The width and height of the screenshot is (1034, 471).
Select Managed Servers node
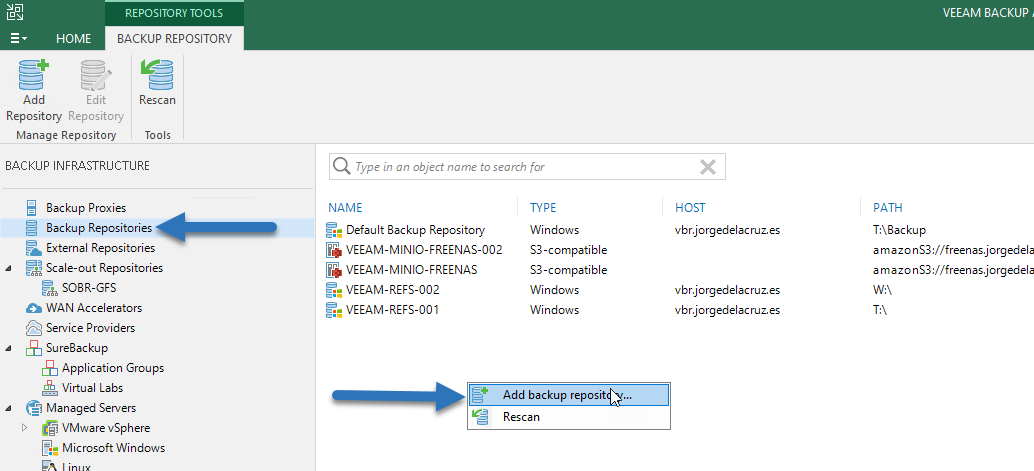click(x=91, y=408)
